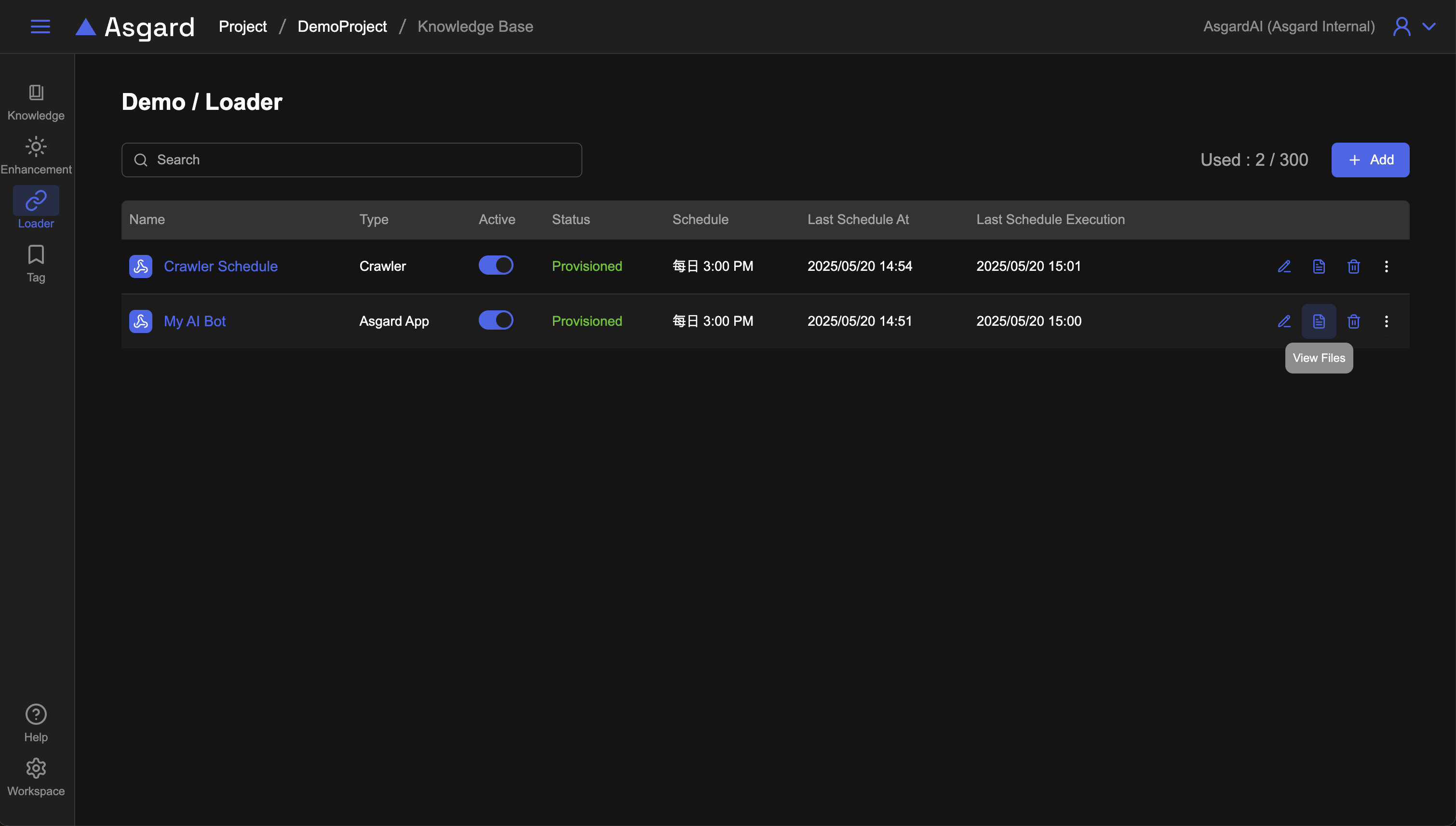Viewport: 1456px width, 826px height.
Task: Open the hamburger menu icon
Action: [x=40, y=26]
